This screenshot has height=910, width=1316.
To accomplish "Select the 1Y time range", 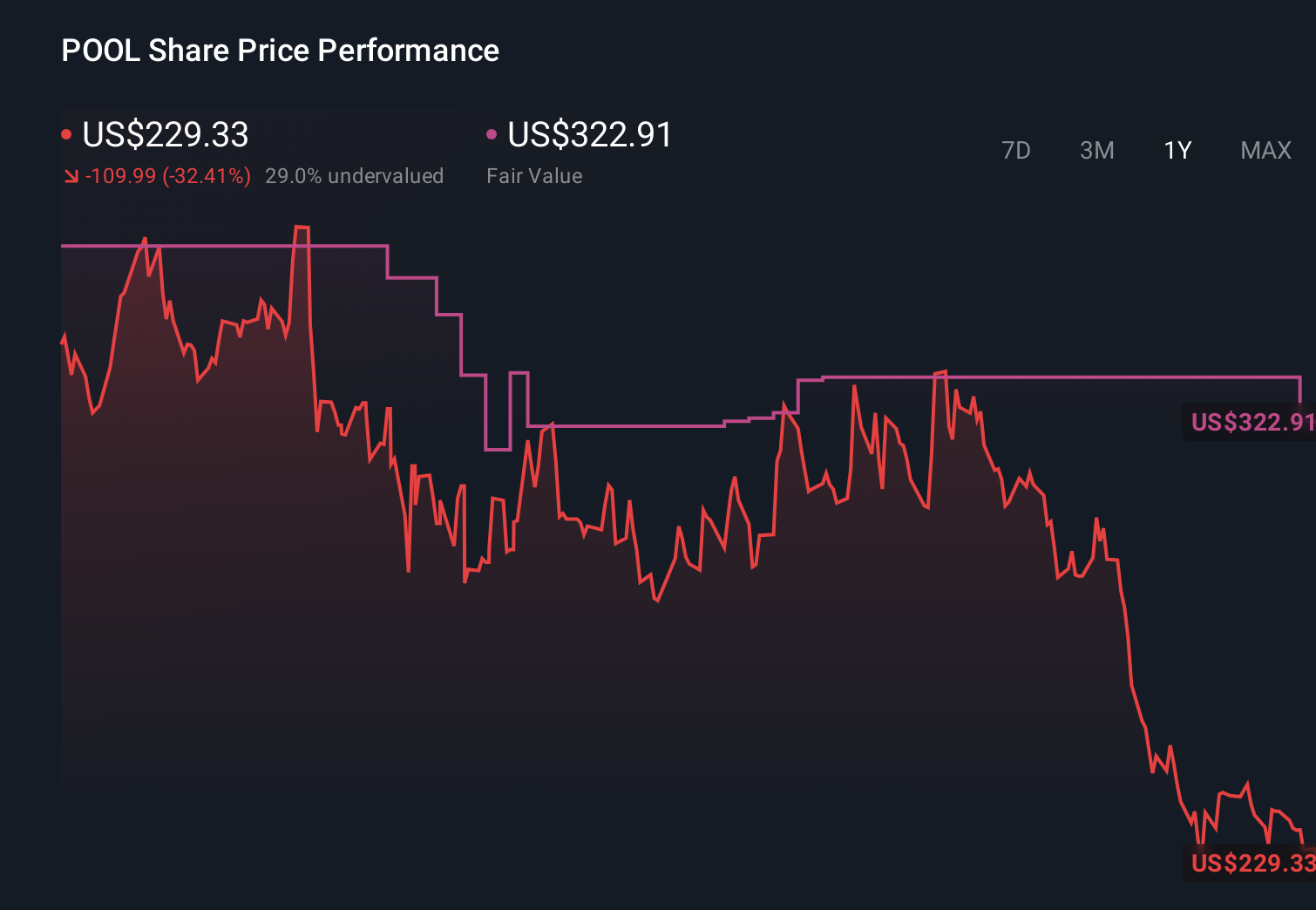I will (1177, 150).
